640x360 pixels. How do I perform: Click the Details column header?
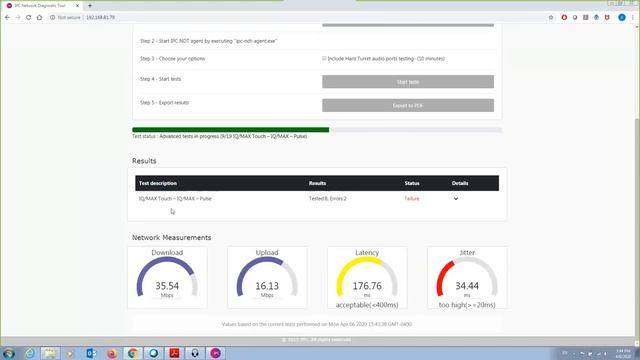click(460, 183)
